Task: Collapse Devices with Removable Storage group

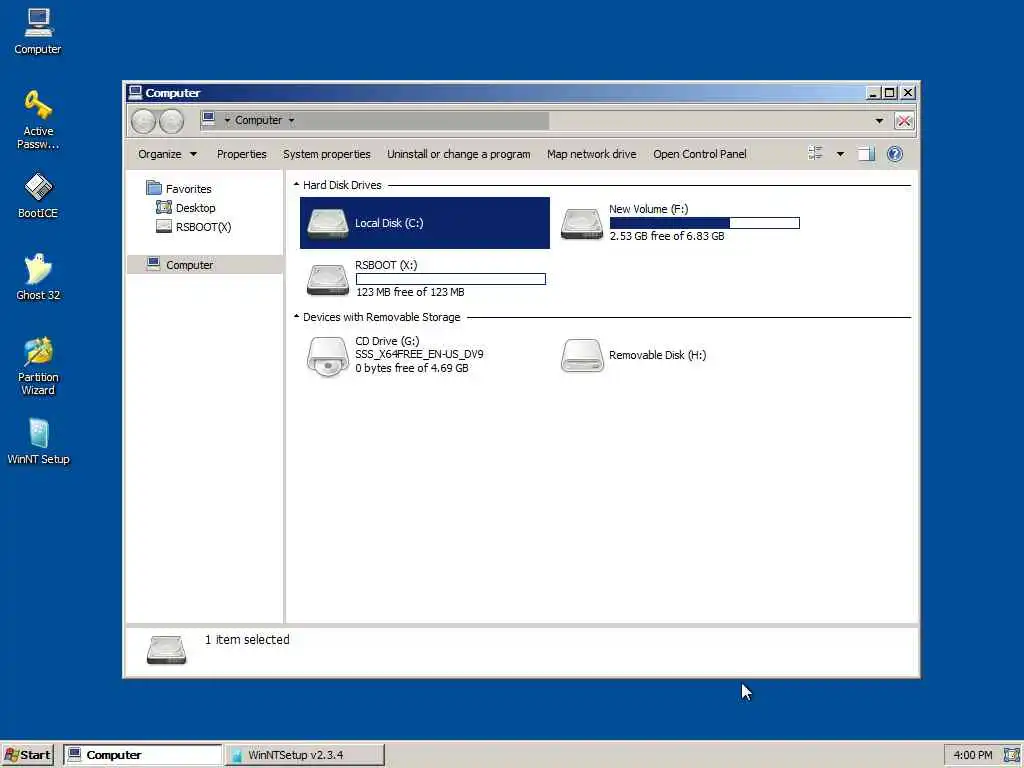Action: point(296,317)
